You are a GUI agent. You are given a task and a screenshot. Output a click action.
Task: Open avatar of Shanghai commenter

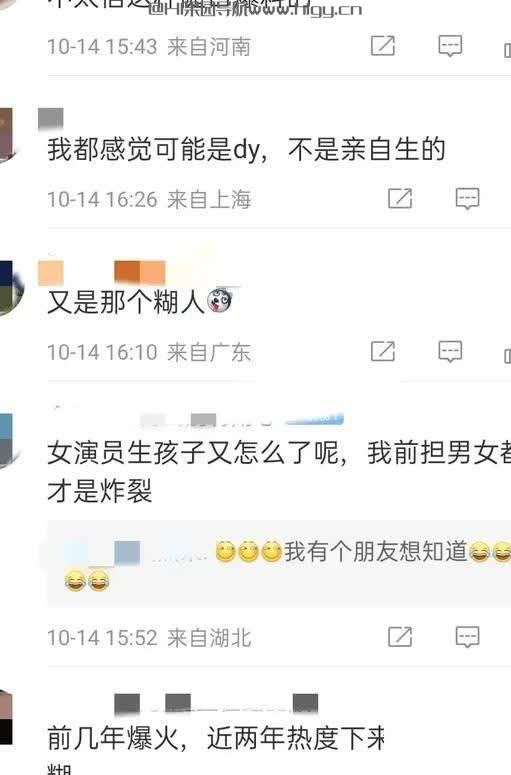point(8,134)
